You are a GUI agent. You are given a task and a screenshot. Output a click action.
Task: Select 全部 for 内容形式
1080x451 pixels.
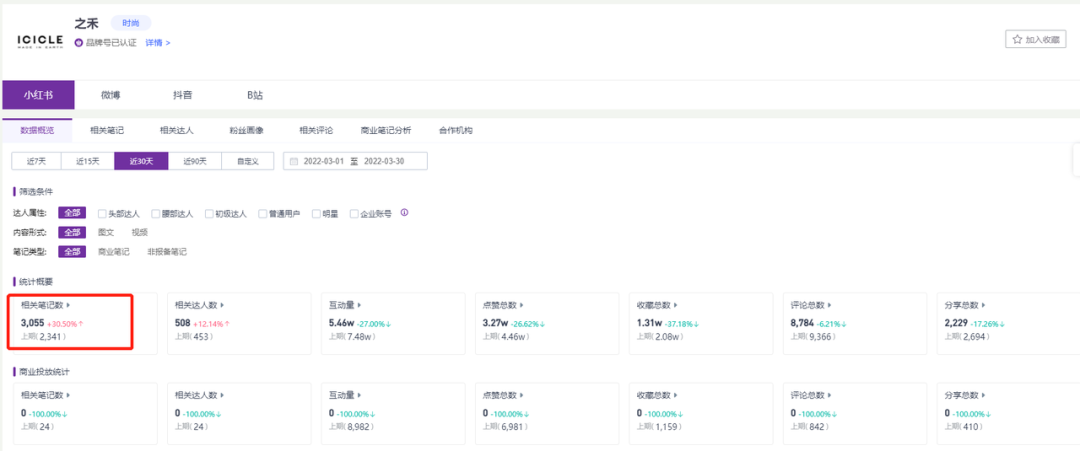(72, 233)
